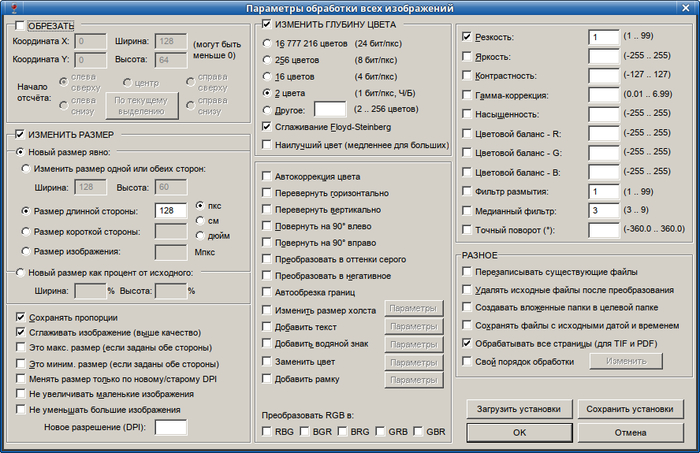
Task: Confirm settings with the OK button
Action: tap(518, 433)
